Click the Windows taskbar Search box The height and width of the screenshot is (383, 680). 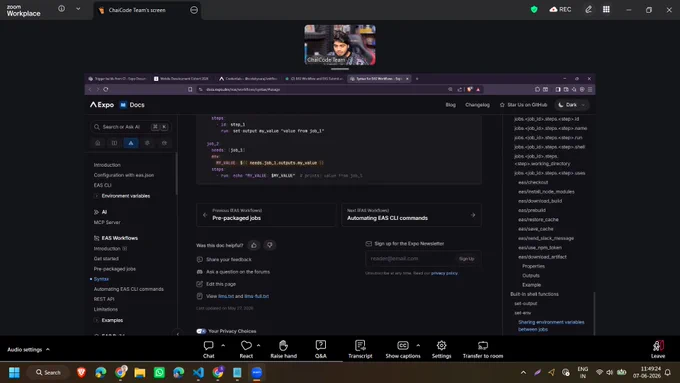coord(48,373)
